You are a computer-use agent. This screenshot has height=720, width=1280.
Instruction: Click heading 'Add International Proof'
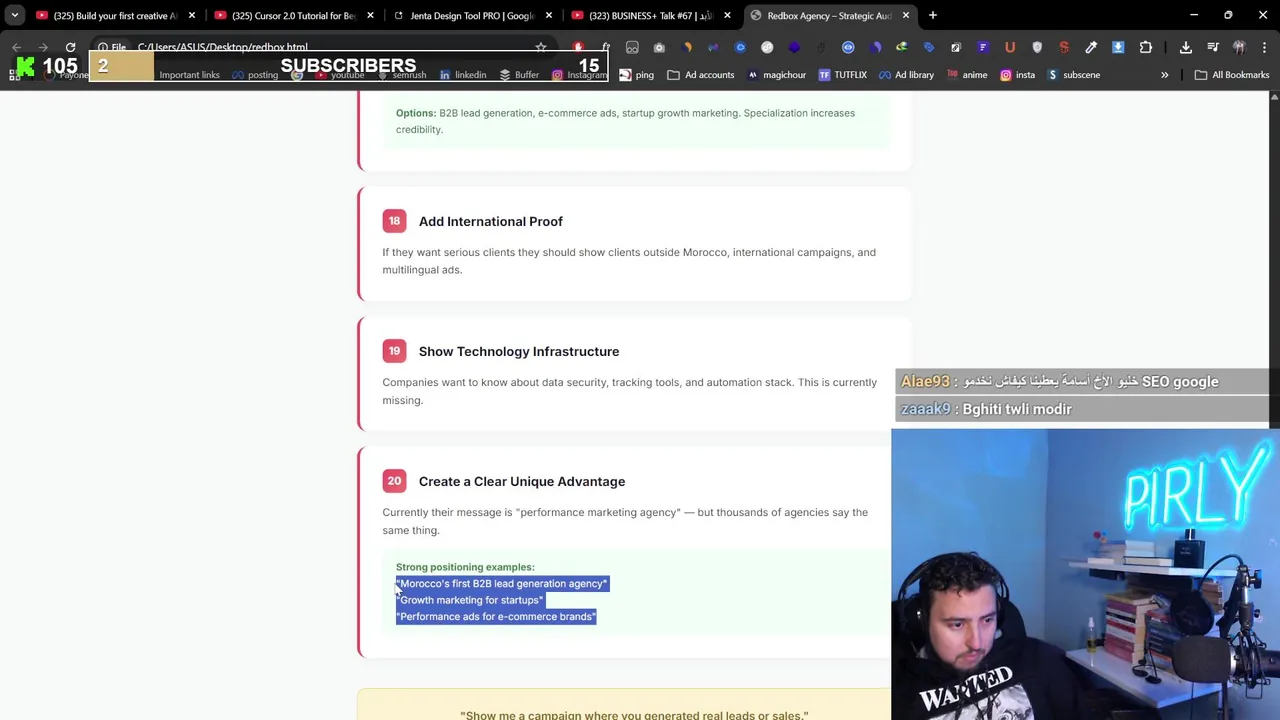(x=490, y=221)
